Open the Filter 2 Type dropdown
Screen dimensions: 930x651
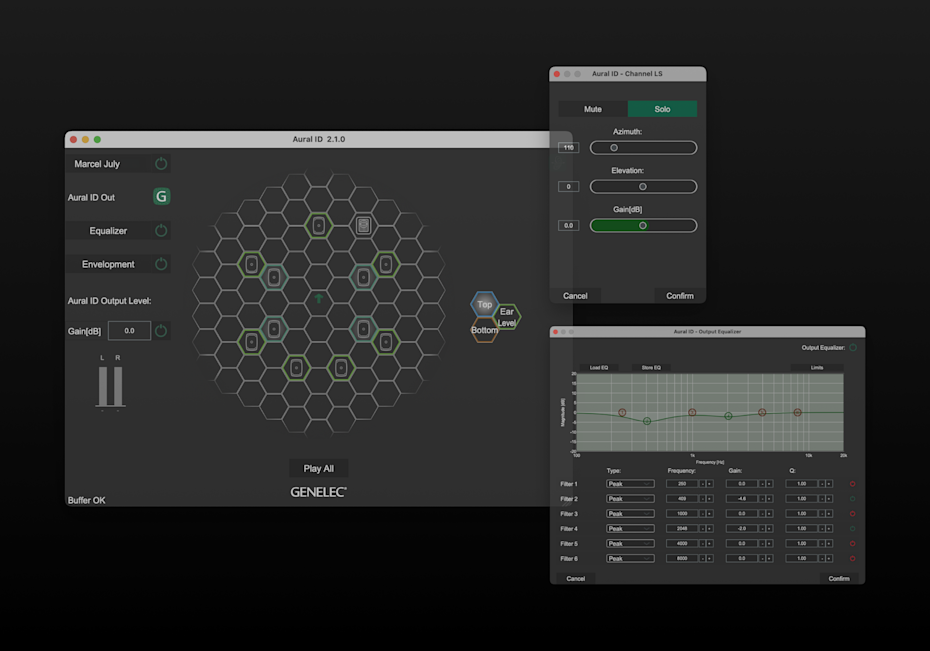(x=630, y=499)
